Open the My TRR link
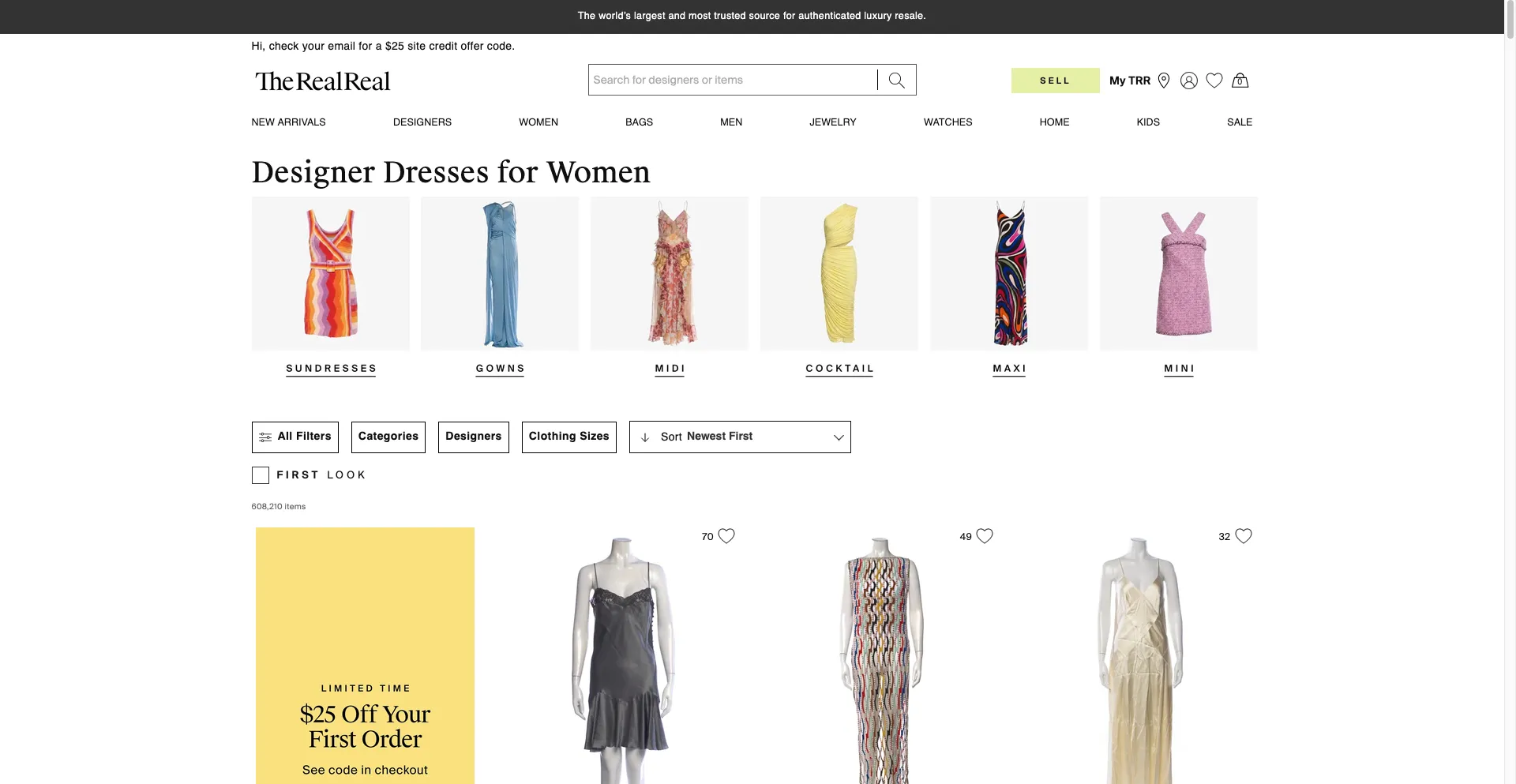This screenshot has height=784, width=1516. click(1130, 81)
